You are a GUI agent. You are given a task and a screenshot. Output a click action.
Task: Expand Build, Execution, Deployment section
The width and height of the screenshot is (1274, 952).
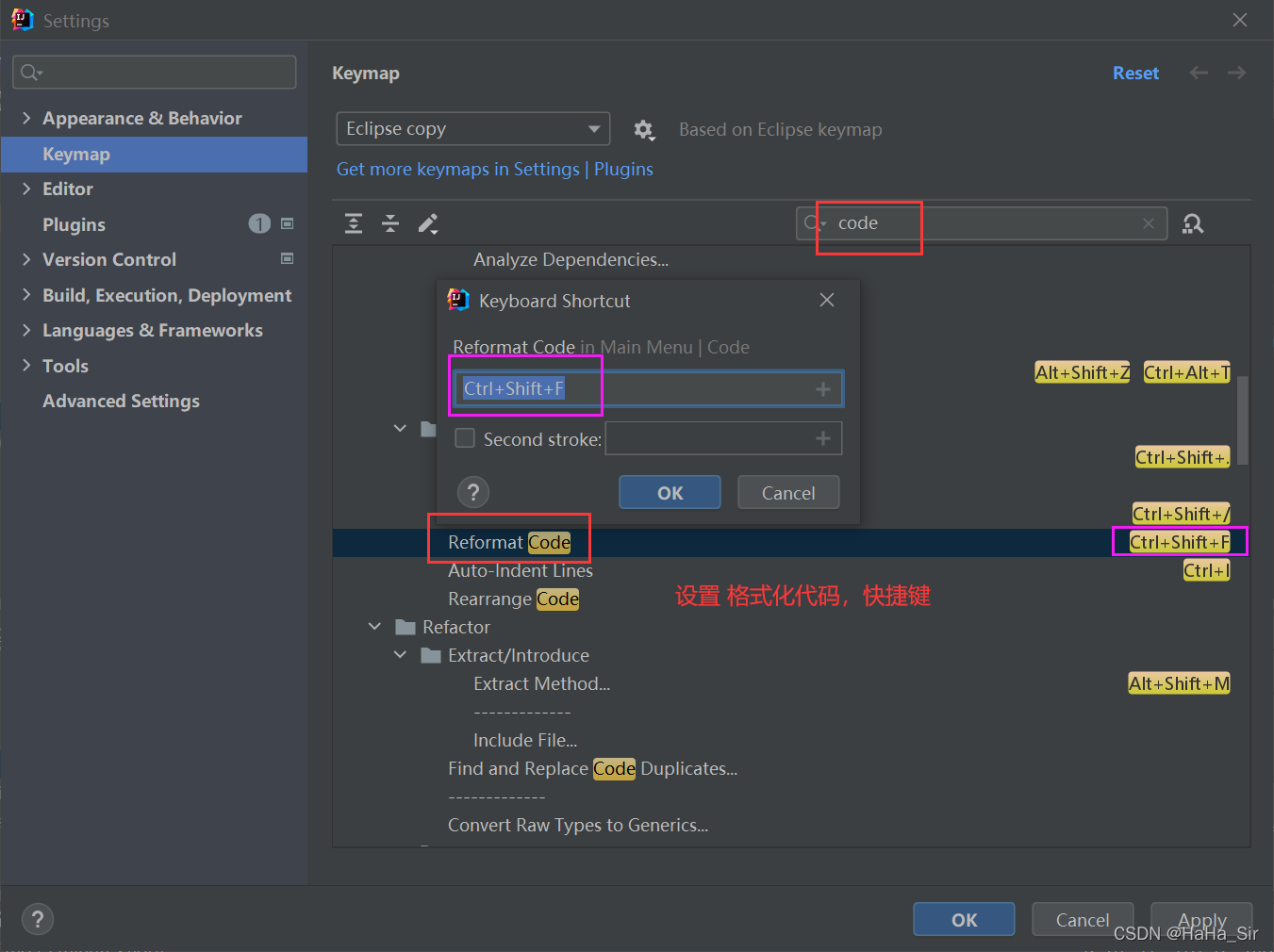pyautogui.click(x=26, y=295)
